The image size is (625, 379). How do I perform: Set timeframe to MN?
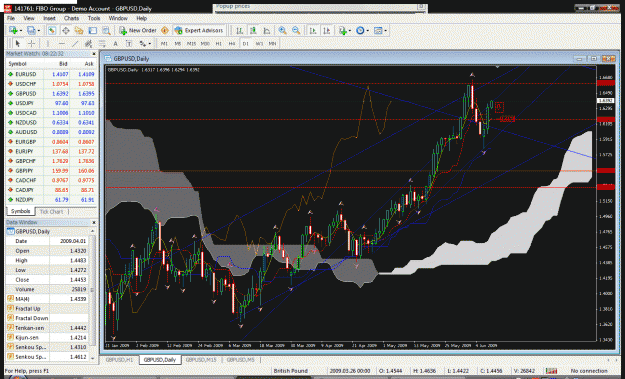click(273, 43)
